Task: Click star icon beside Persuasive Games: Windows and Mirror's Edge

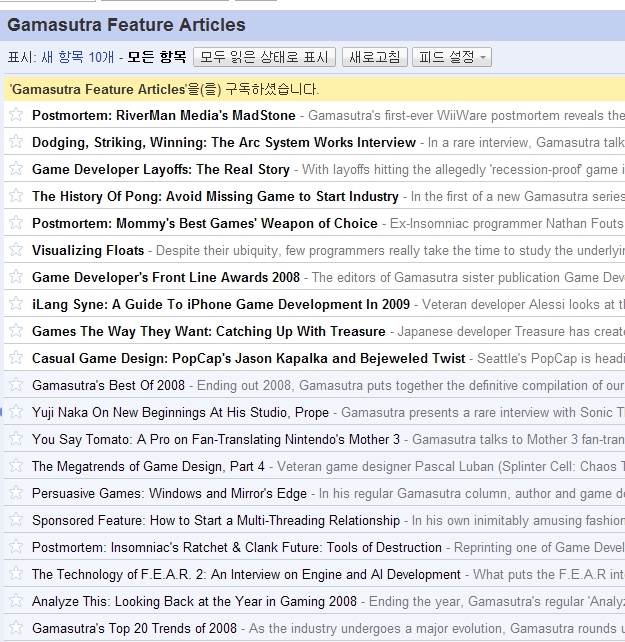Action: point(16,493)
